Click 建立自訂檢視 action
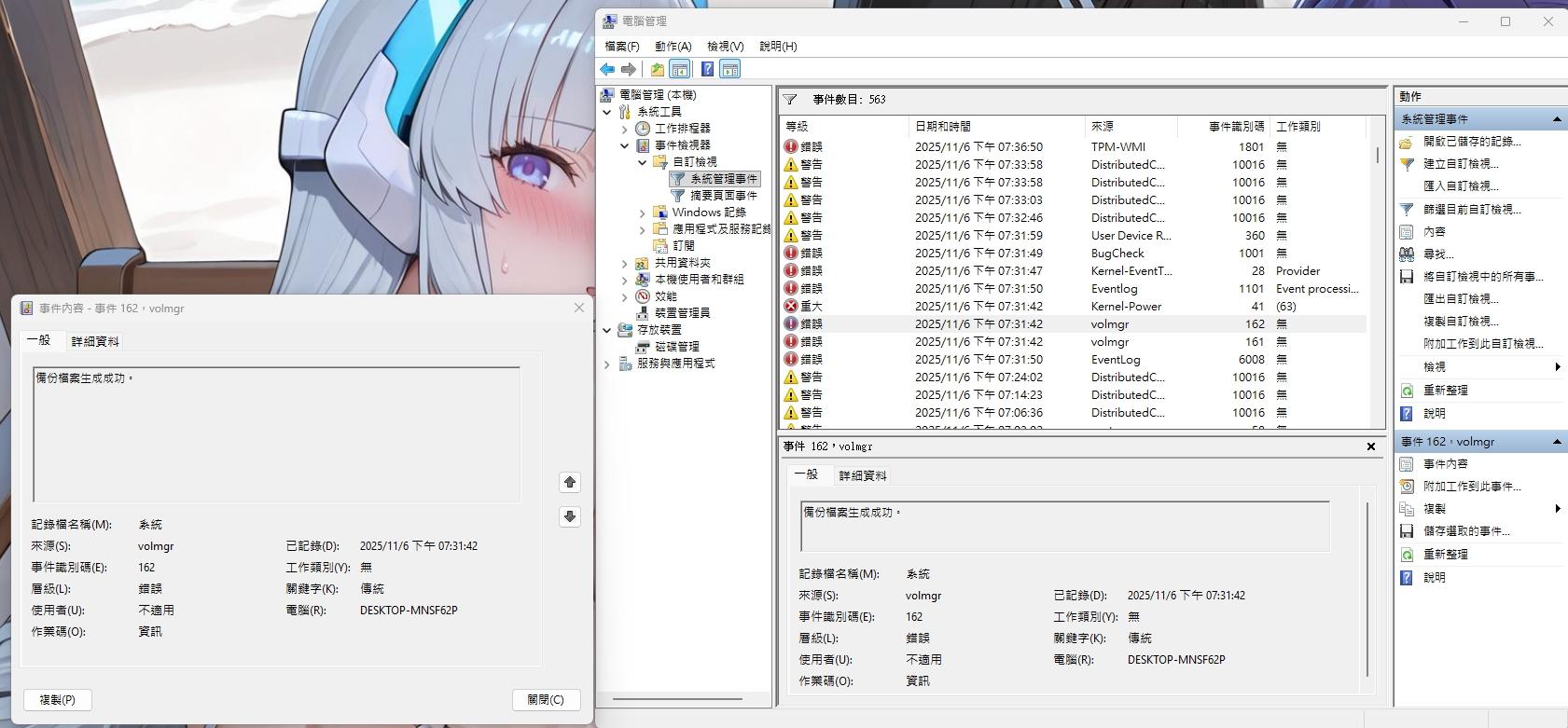Image resolution: width=1568 pixels, height=728 pixels. [x=1461, y=164]
